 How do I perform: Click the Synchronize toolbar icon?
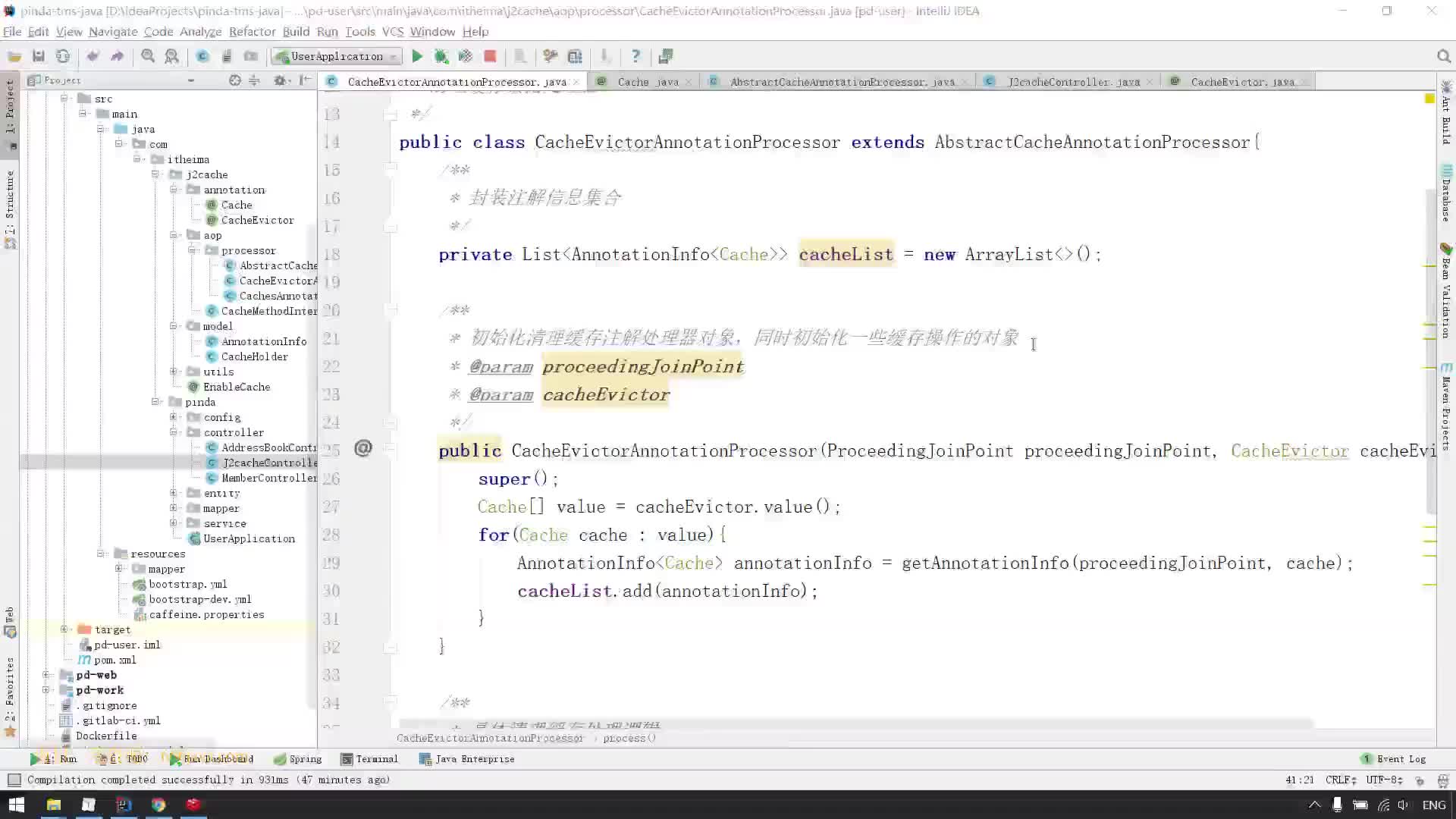click(x=63, y=56)
